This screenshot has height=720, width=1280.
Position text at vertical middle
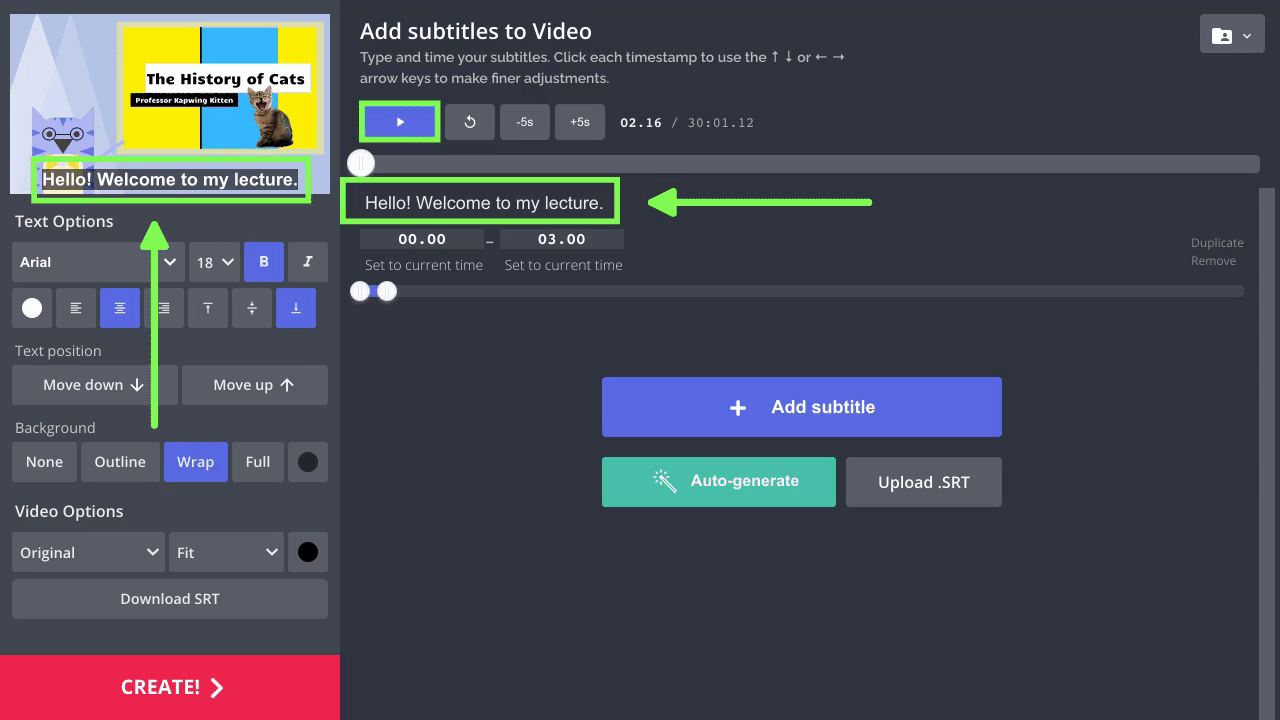(x=252, y=308)
